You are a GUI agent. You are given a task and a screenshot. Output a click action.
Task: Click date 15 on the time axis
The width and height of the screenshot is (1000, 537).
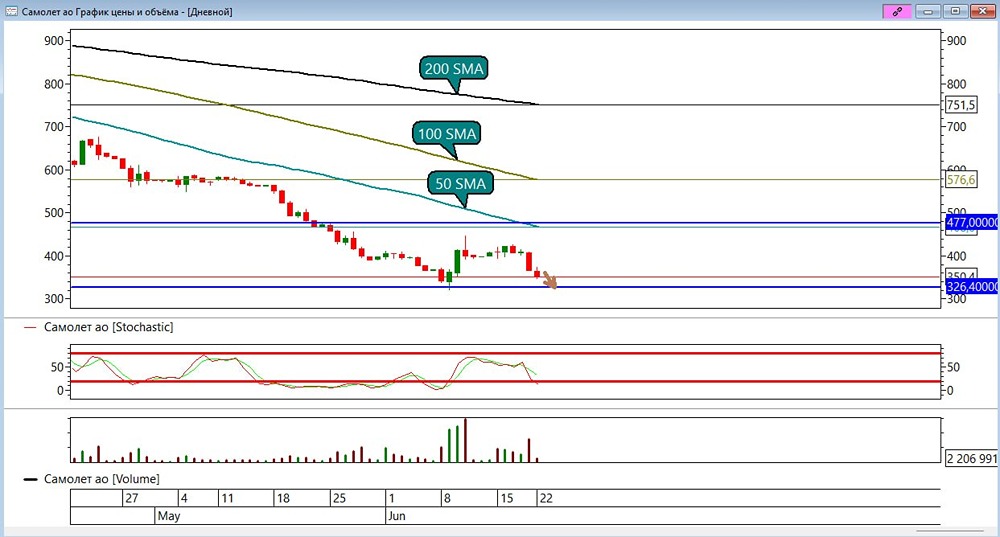click(506, 498)
